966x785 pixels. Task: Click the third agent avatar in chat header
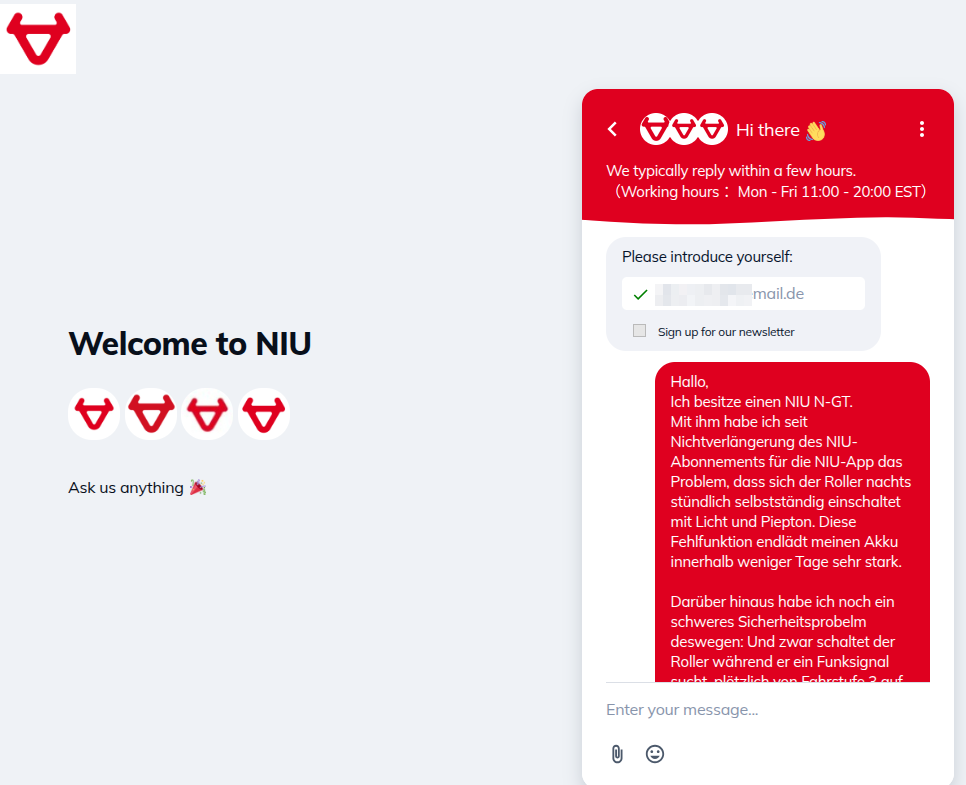coord(711,129)
